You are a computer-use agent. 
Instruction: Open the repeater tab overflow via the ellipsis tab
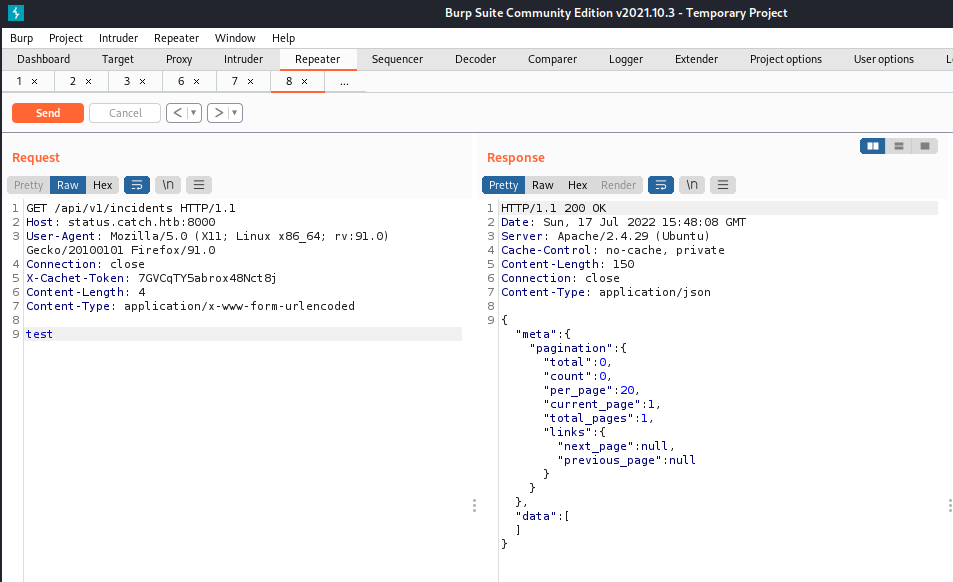click(x=345, y=80)
